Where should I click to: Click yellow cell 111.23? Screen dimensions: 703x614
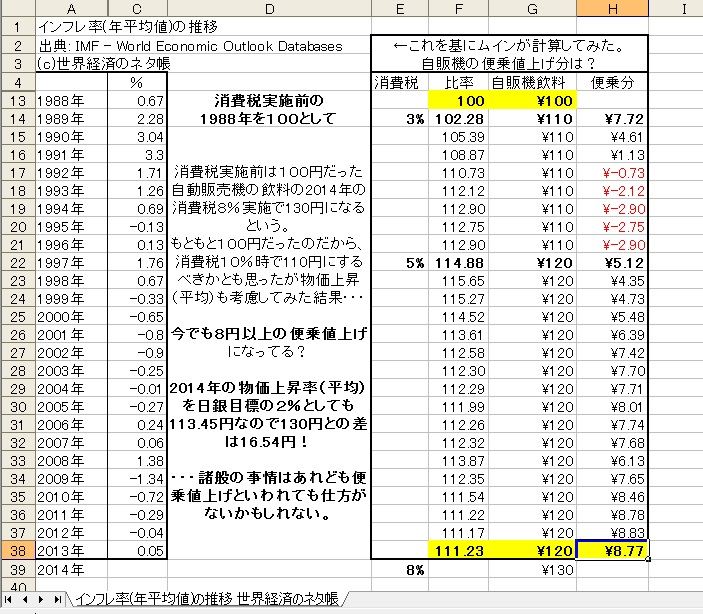point(459,550)
